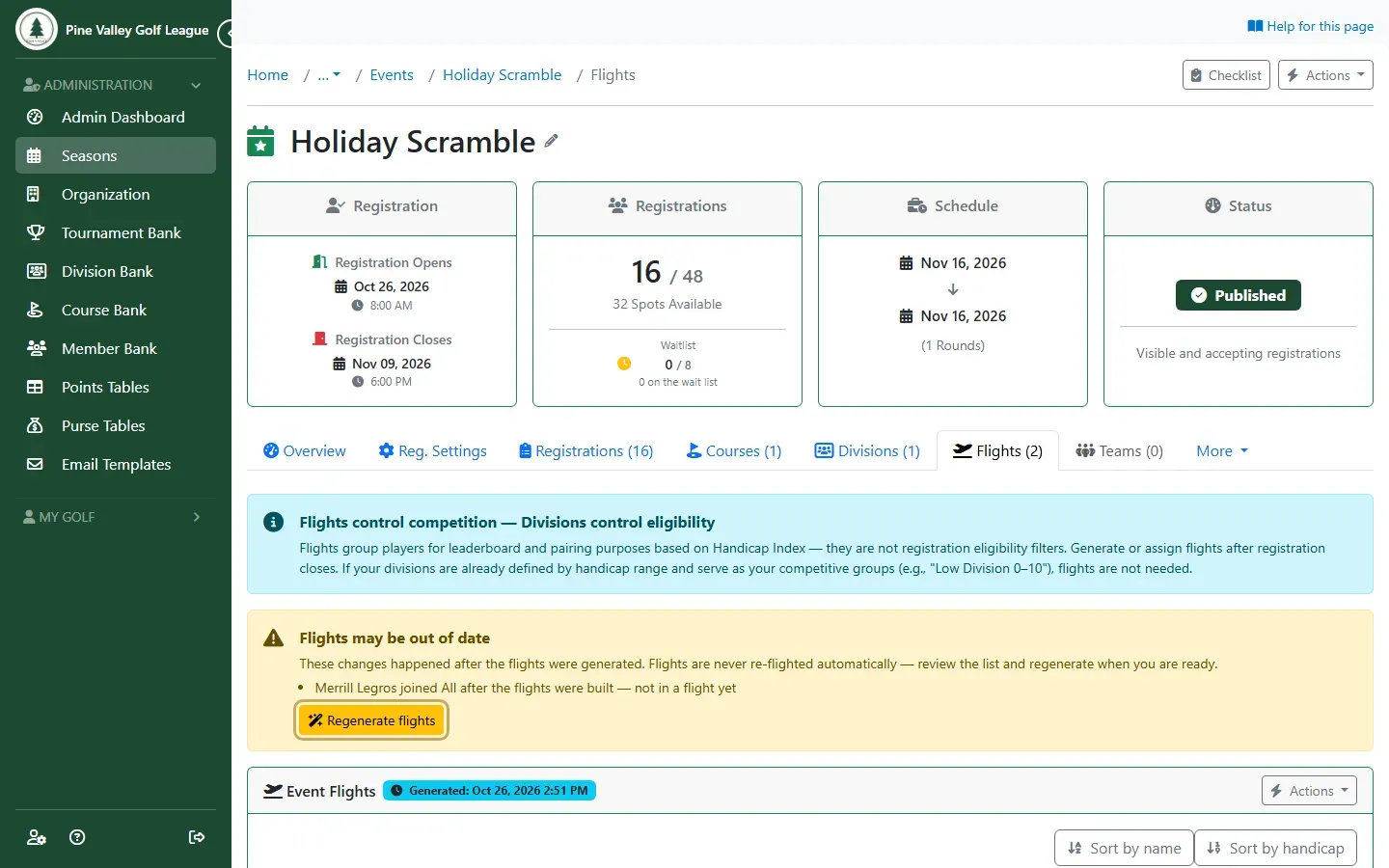The height and width of the screenshot is (868, 1389).
Task: Click the Published status badge
Action: [x=1239, y=295]
